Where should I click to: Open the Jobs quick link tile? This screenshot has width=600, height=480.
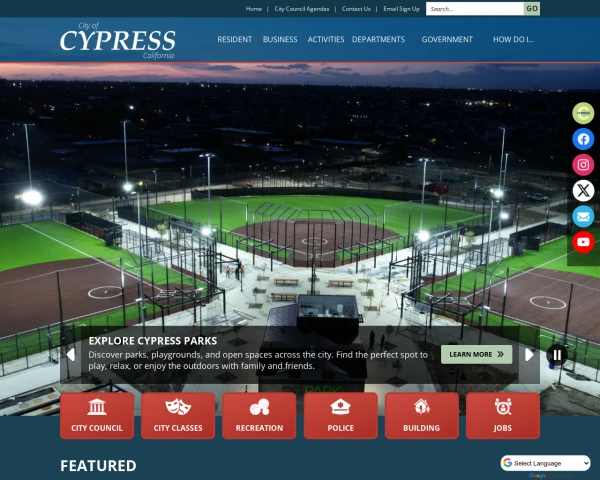(503, 415)
